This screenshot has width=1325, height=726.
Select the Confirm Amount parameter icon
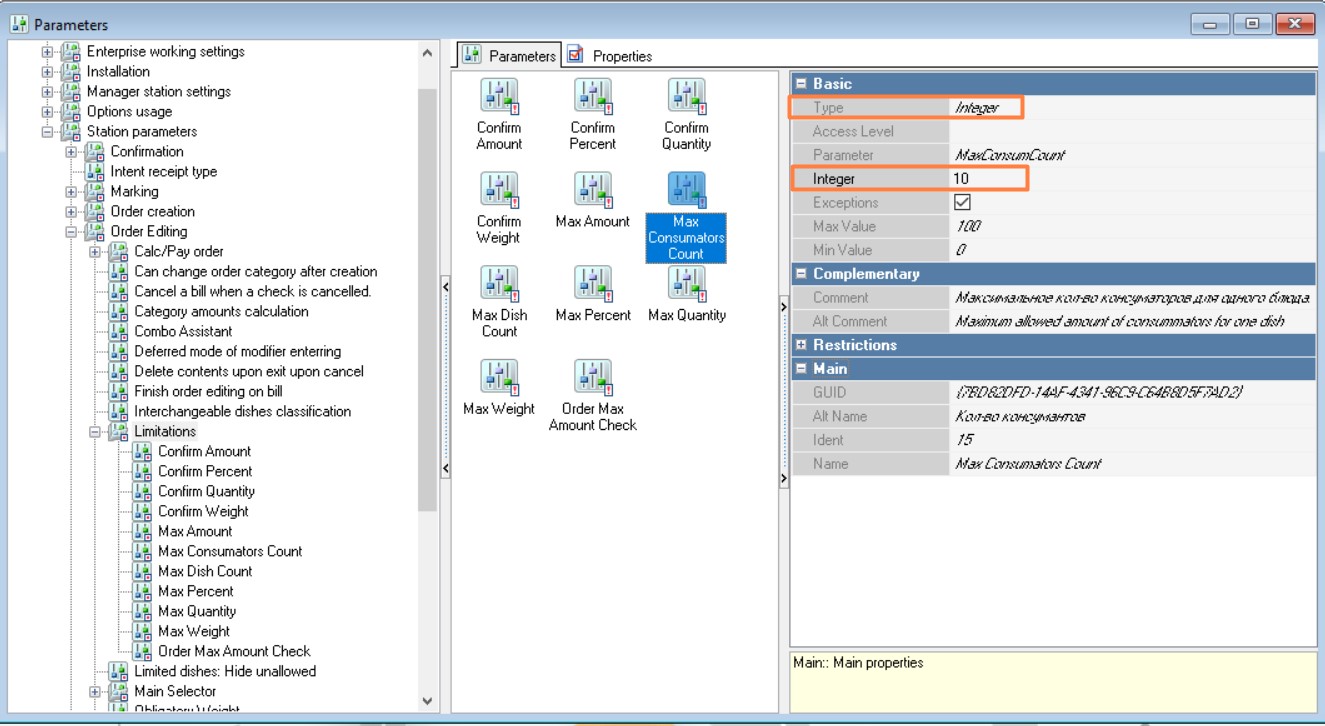(x=498, y=97)
